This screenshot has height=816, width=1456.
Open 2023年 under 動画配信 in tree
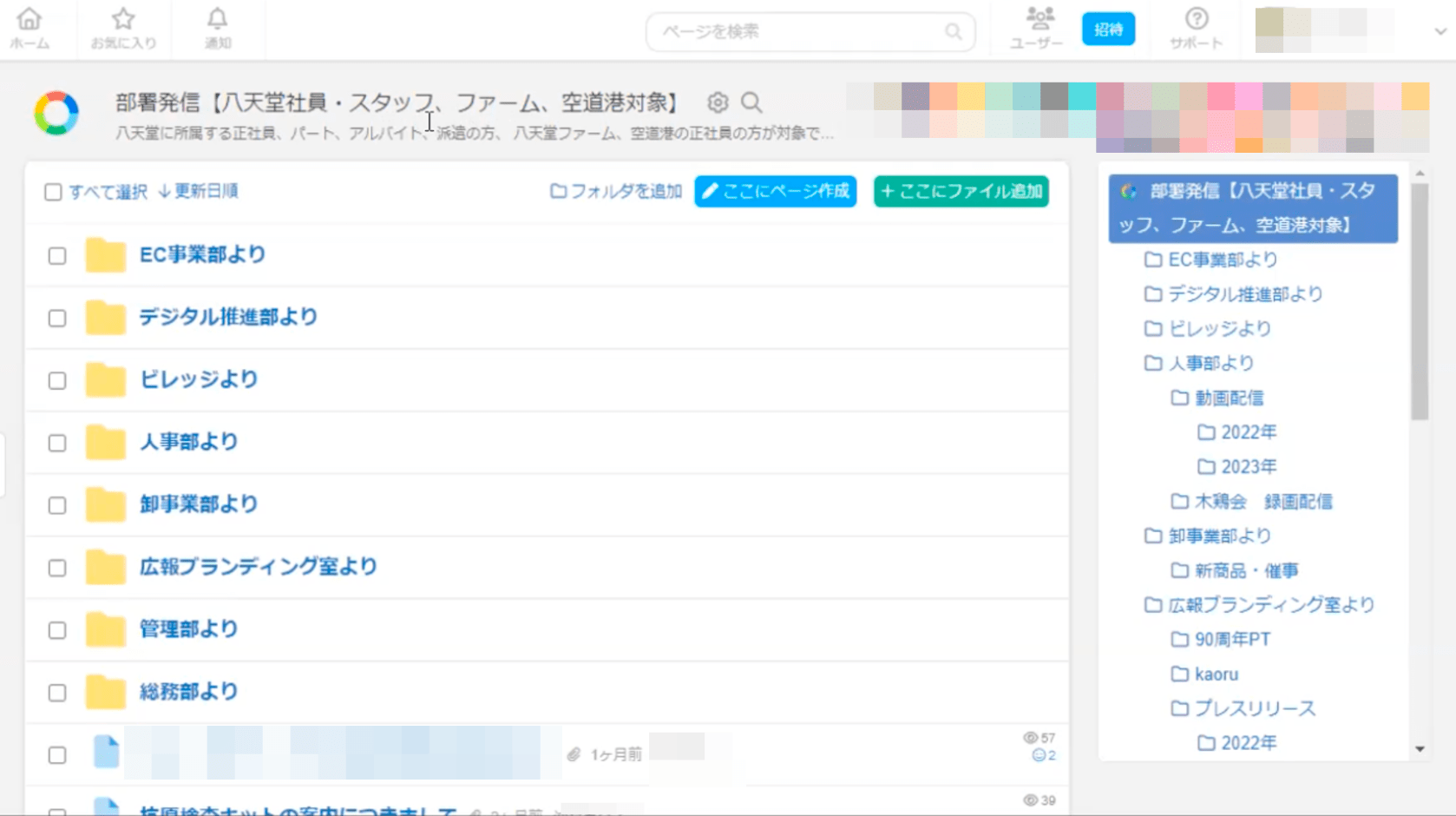coord(1249,466)
